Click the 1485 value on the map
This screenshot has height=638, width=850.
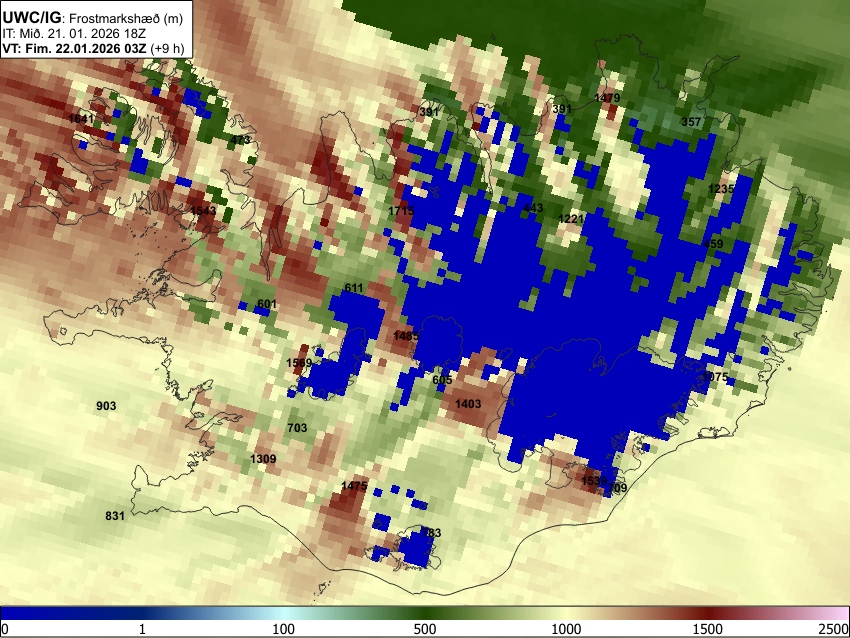(406, 336)
